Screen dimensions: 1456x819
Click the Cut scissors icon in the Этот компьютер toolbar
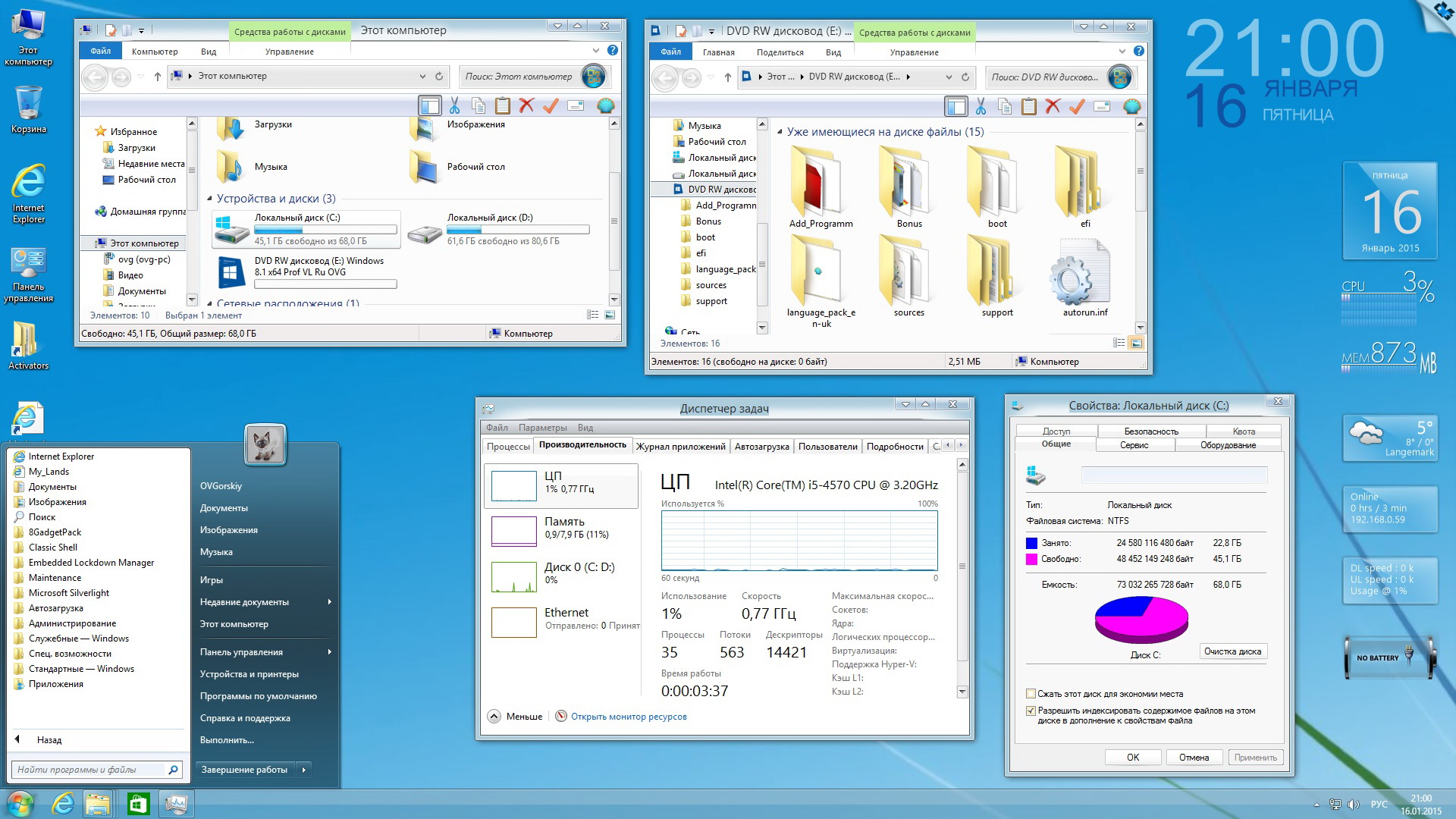[x=454, y=106]
